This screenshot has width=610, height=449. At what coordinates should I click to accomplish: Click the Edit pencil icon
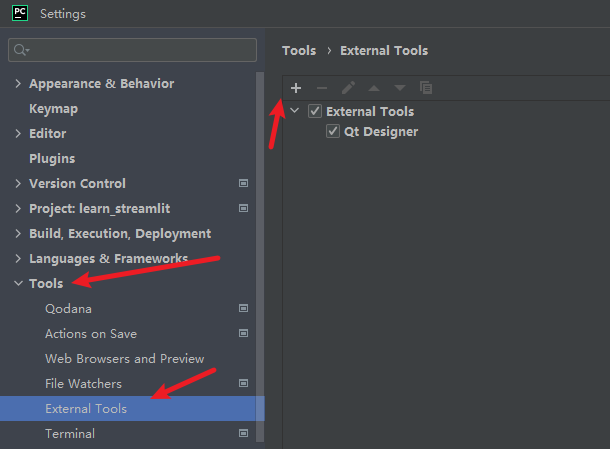pos(348,88)
